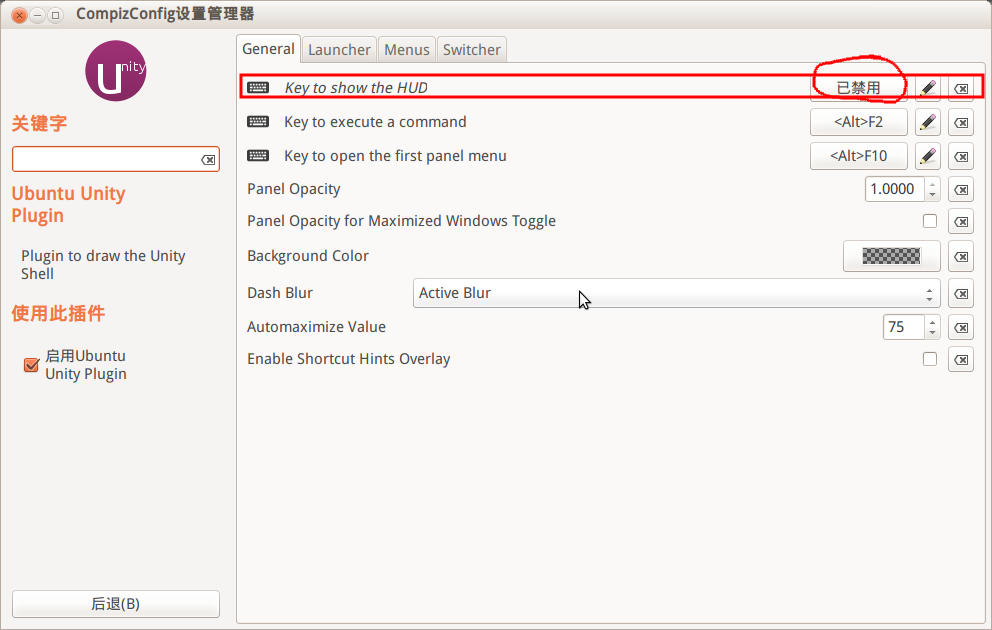Click the '使用此插件' heading

pos(58,313)
